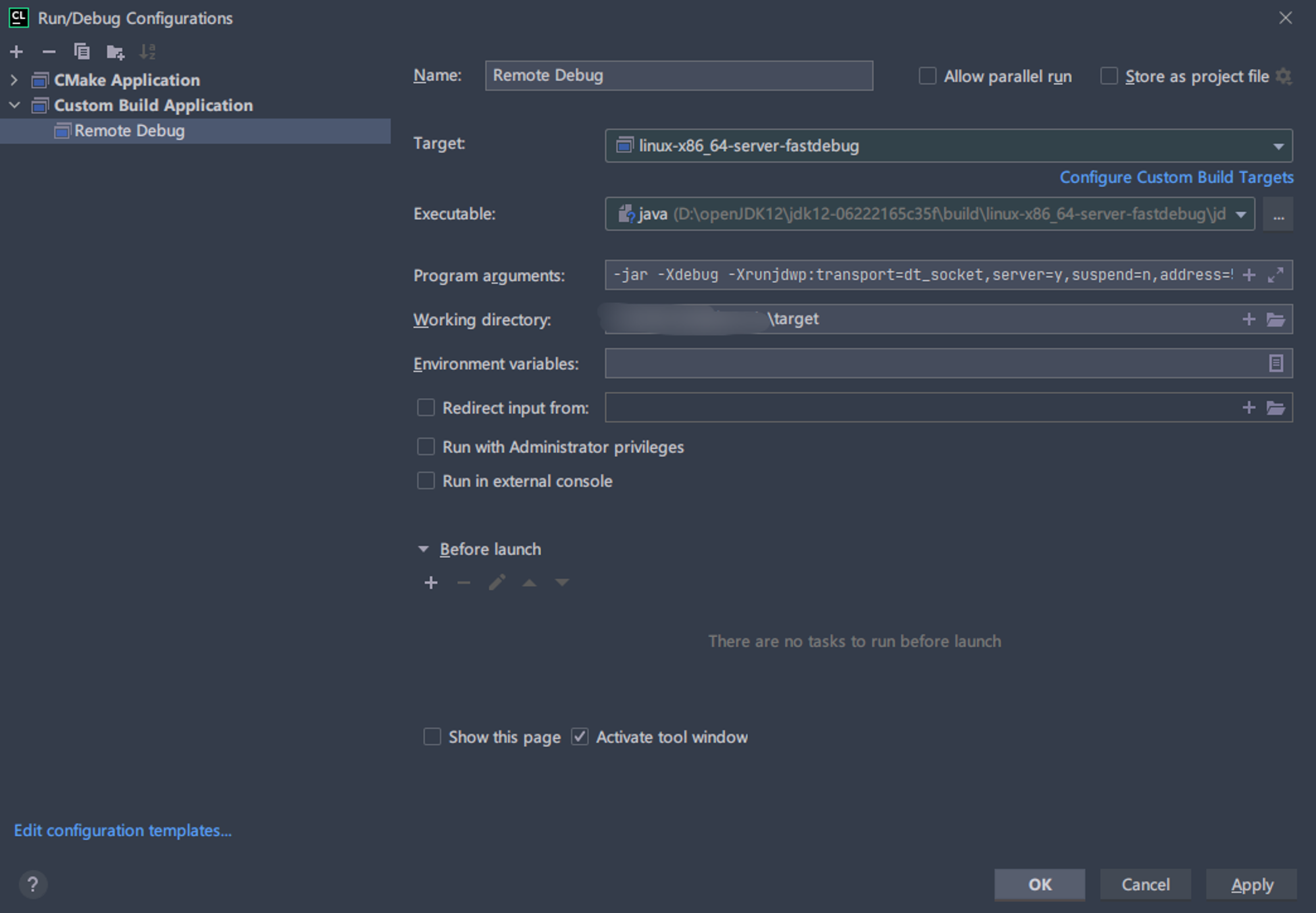Expand the CMake Application node
The height and width of the screenshot is (913, 1316).
click(14, 80)
